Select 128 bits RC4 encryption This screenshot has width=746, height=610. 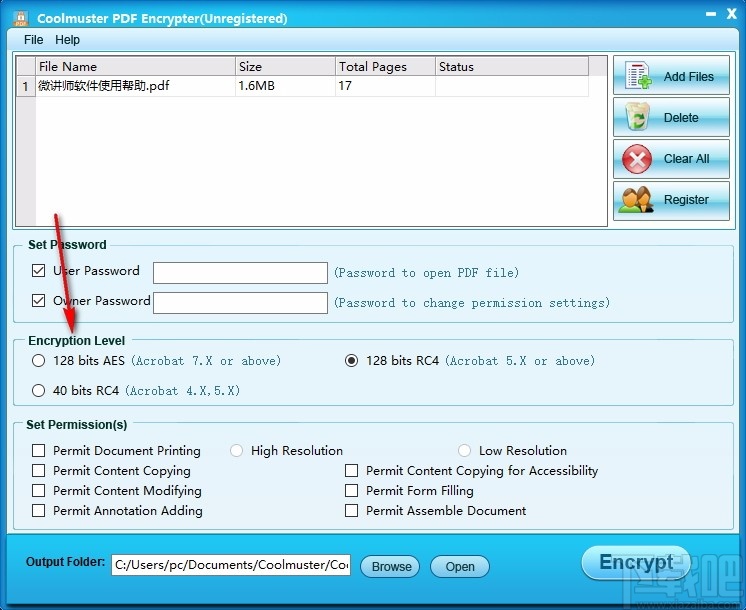coord(351,360)
